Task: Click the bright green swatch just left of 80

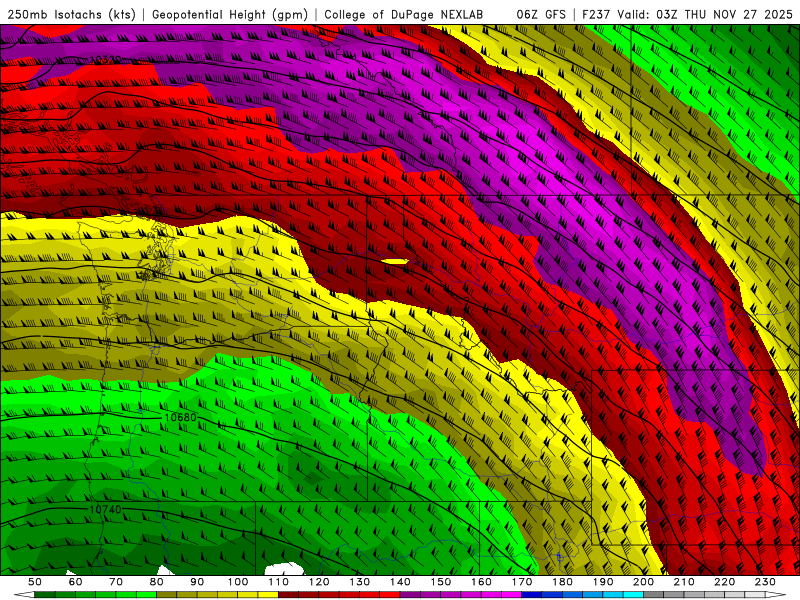Action: click(146, 594)
